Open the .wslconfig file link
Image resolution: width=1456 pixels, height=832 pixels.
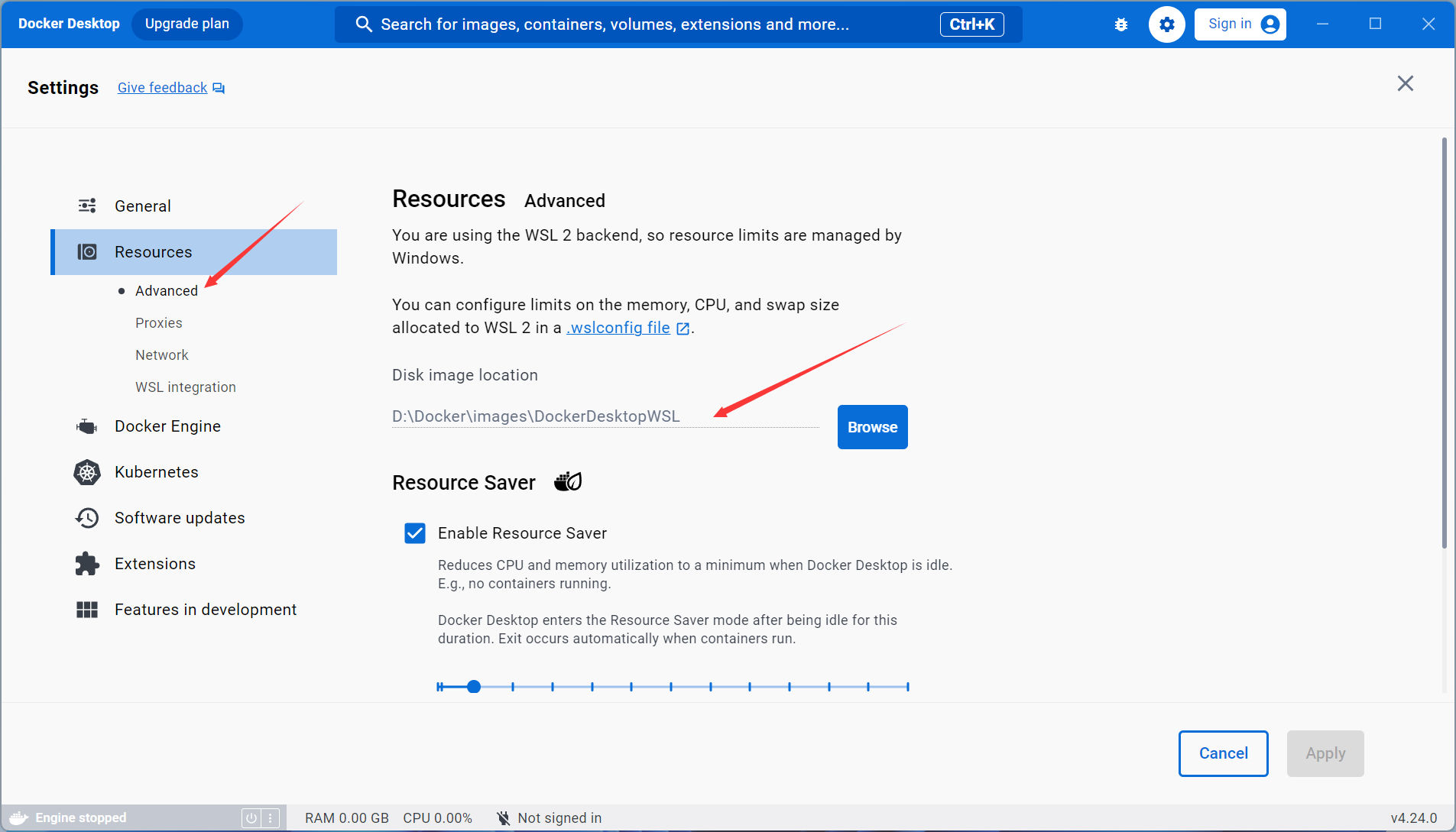[618, 328]
